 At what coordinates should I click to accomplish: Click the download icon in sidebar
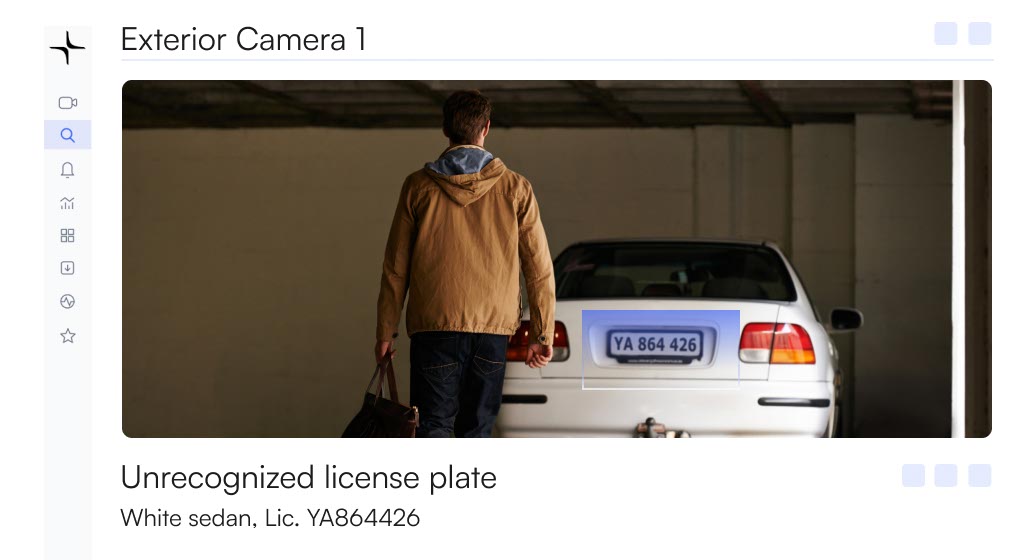click(x=67, y=268)
